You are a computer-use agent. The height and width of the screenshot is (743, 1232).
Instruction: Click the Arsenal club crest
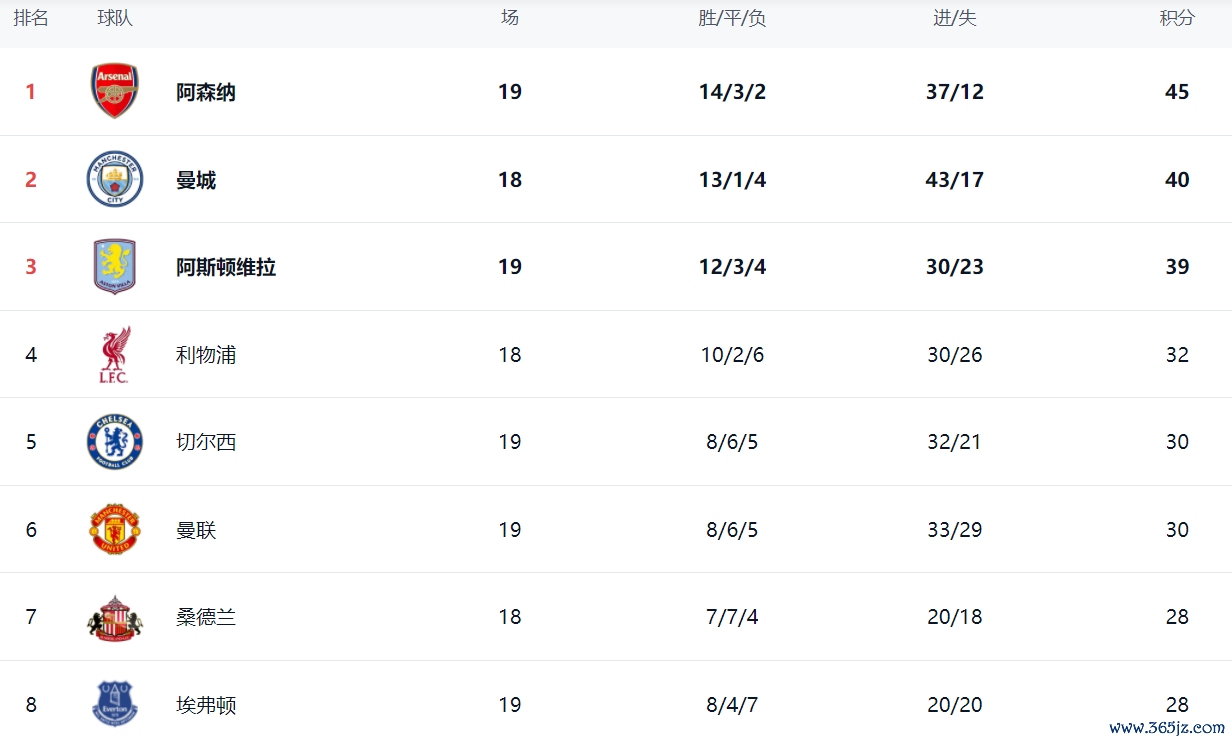(x=115, y=91)
